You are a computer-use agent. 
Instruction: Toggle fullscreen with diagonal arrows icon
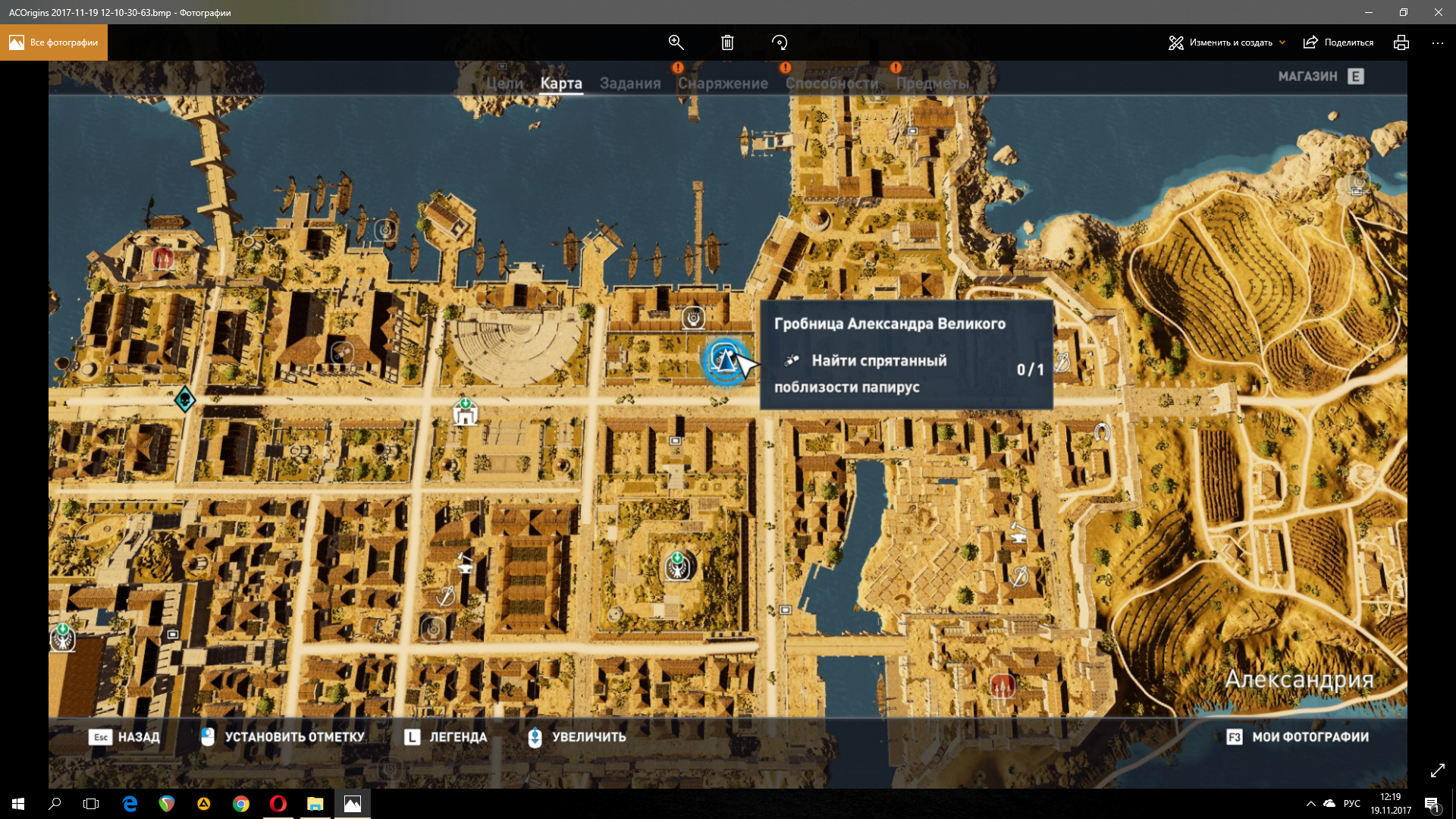click(1438, 770)
